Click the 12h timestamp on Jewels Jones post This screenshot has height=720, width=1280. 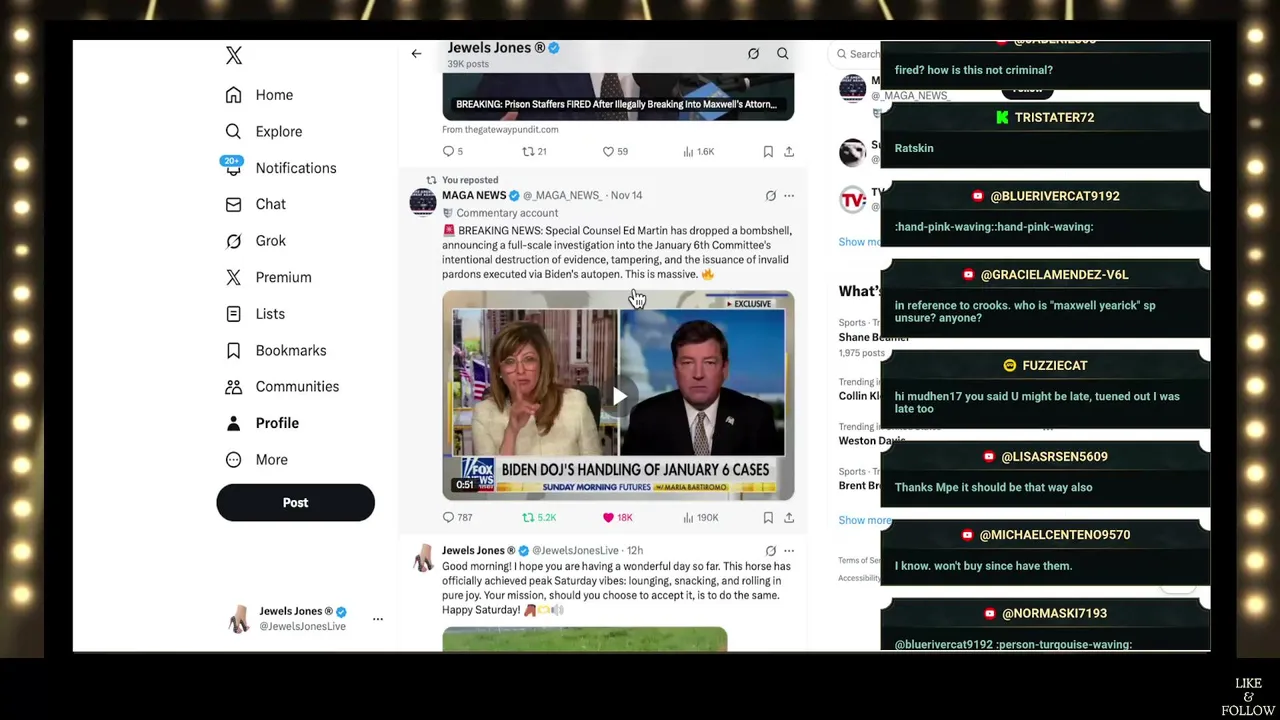pyautogui.click(x=635, y=551)
